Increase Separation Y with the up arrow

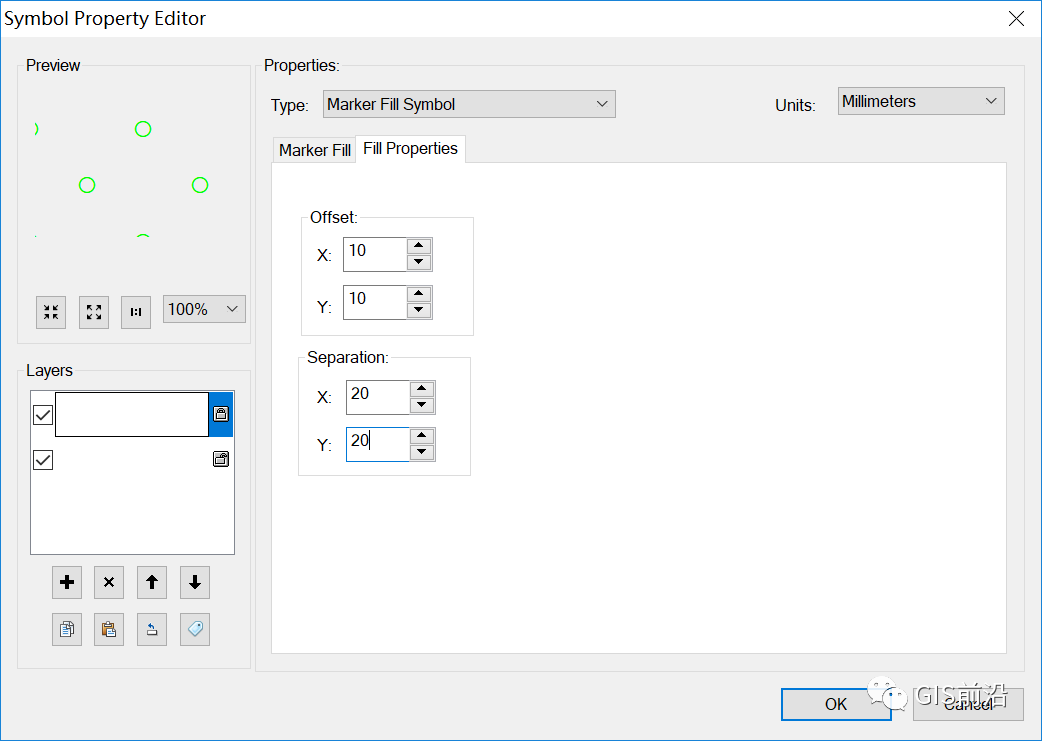422,436
